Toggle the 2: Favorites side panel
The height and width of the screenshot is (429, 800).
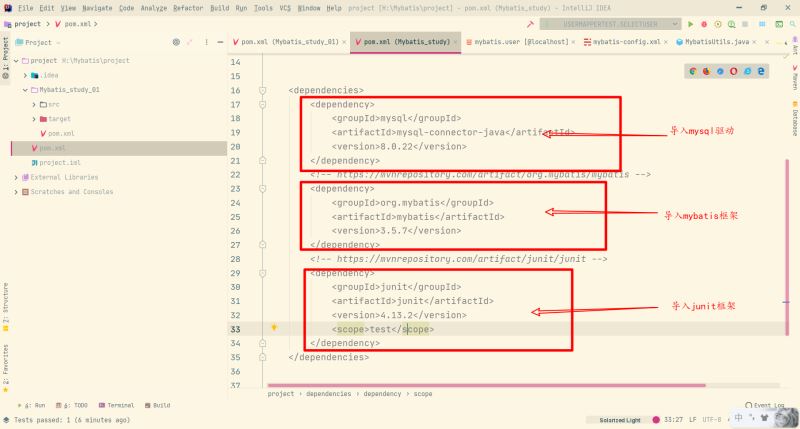click(6, 368)
